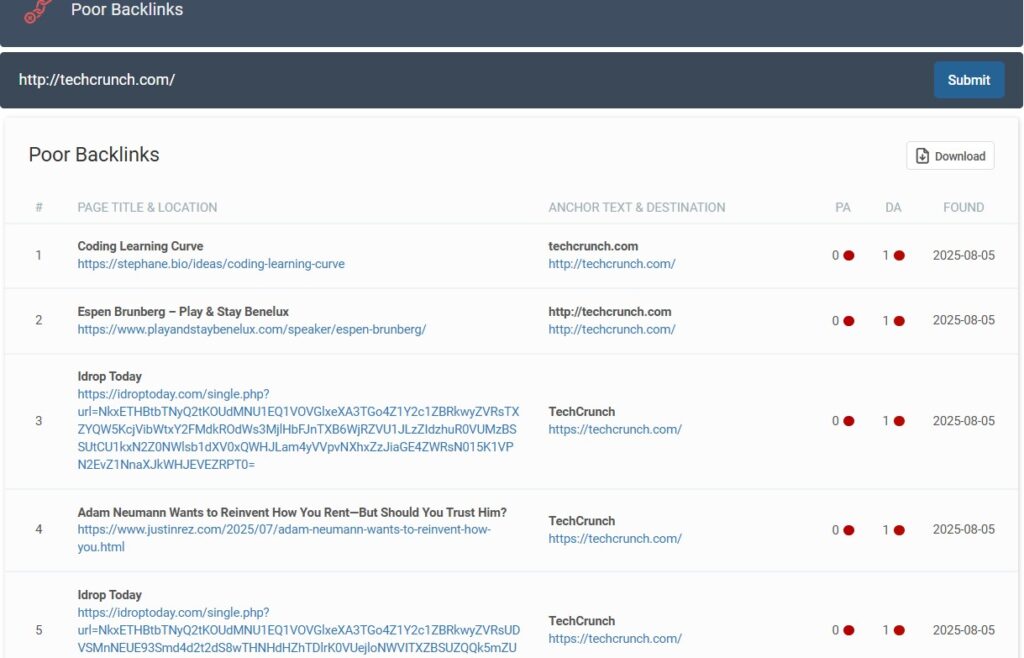Click the red PA indicator in row 3

(848, 421)
